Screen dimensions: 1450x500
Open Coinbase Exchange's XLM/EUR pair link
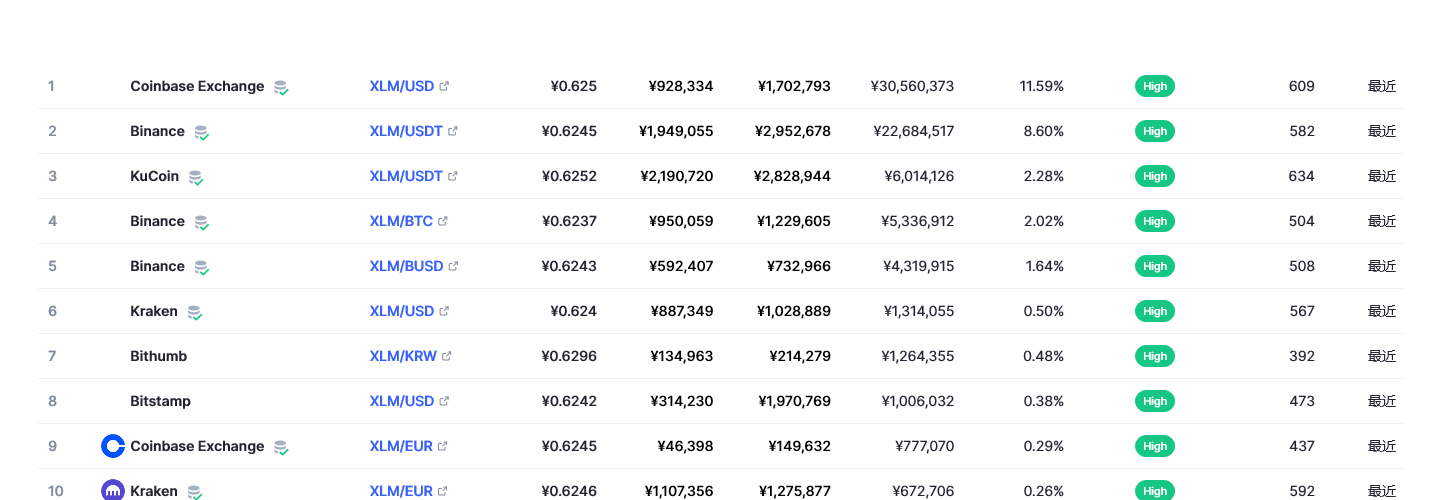tap(401, 446)
